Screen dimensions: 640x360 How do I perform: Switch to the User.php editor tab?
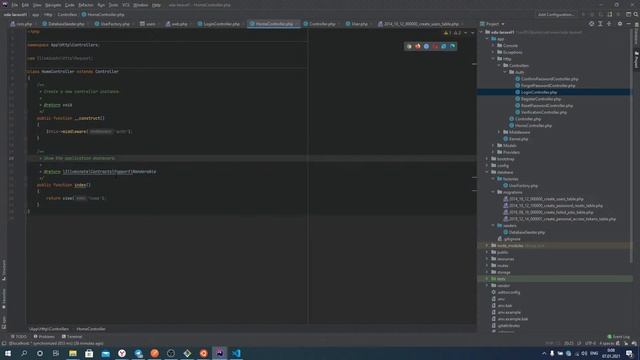pos(357,24)
